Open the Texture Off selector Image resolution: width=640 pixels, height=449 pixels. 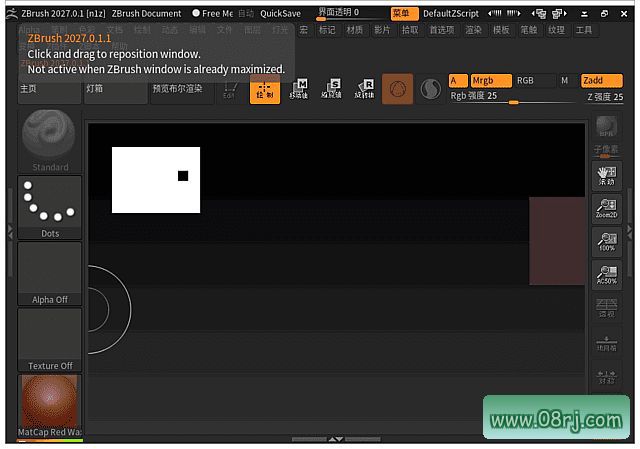pos(49,340)
